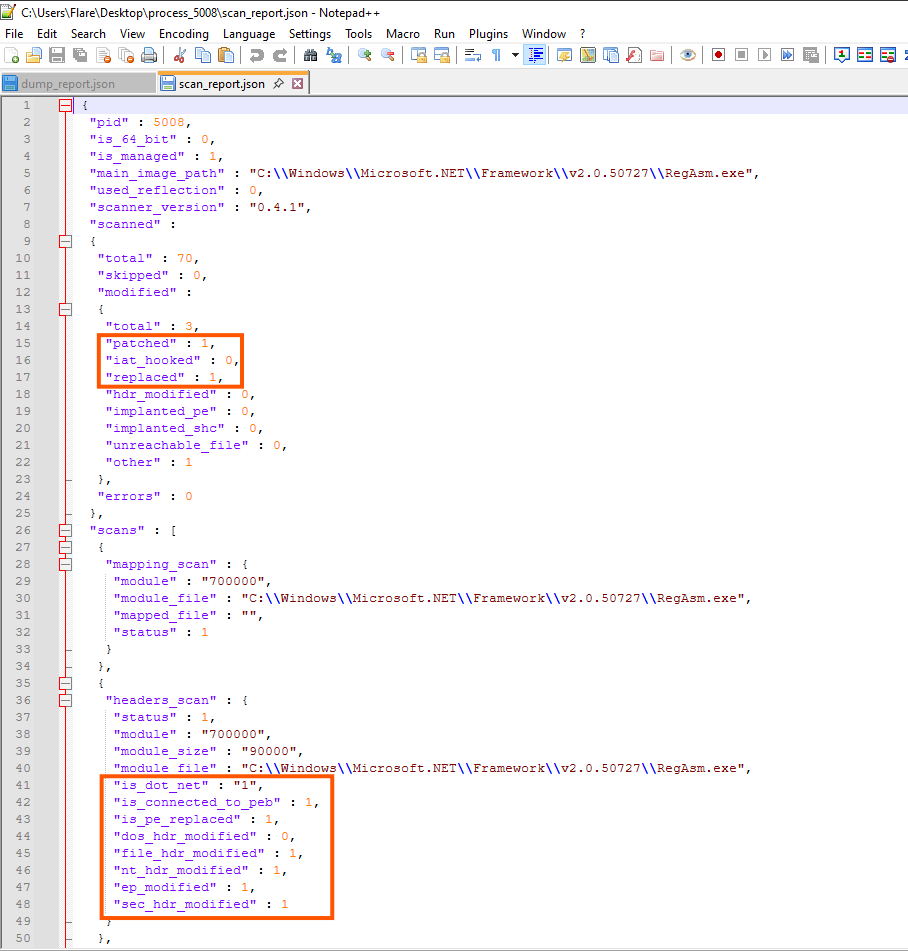This screenshot has width=908, height=951.
Task: Click the New file toolbar icon
Action: click(13, 55)
